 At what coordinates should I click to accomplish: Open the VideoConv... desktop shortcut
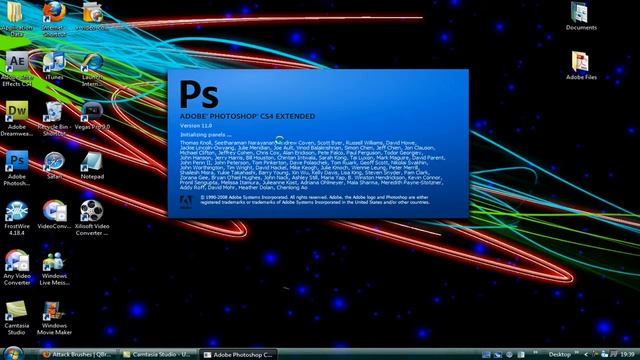point(54,214)
